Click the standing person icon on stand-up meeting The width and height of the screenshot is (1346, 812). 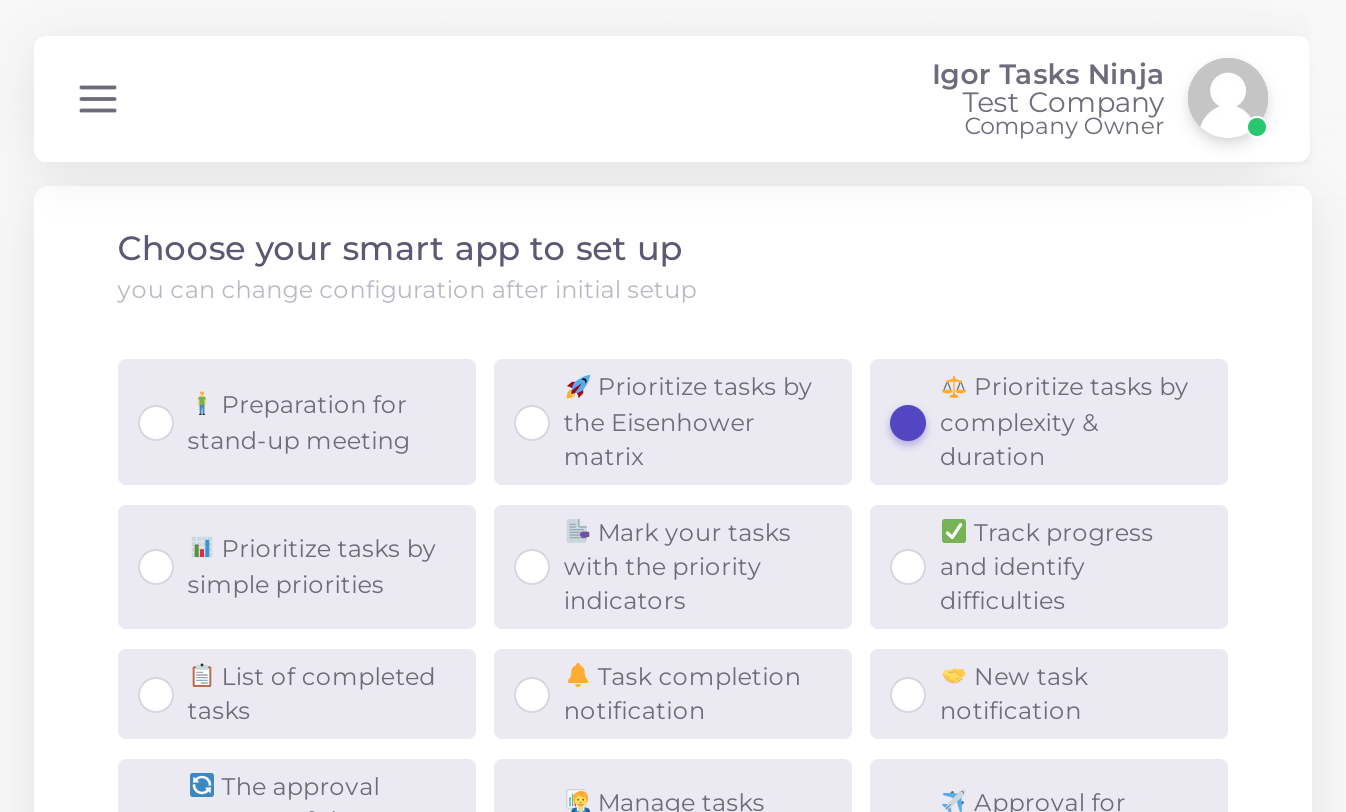click(x=201, y=404)
